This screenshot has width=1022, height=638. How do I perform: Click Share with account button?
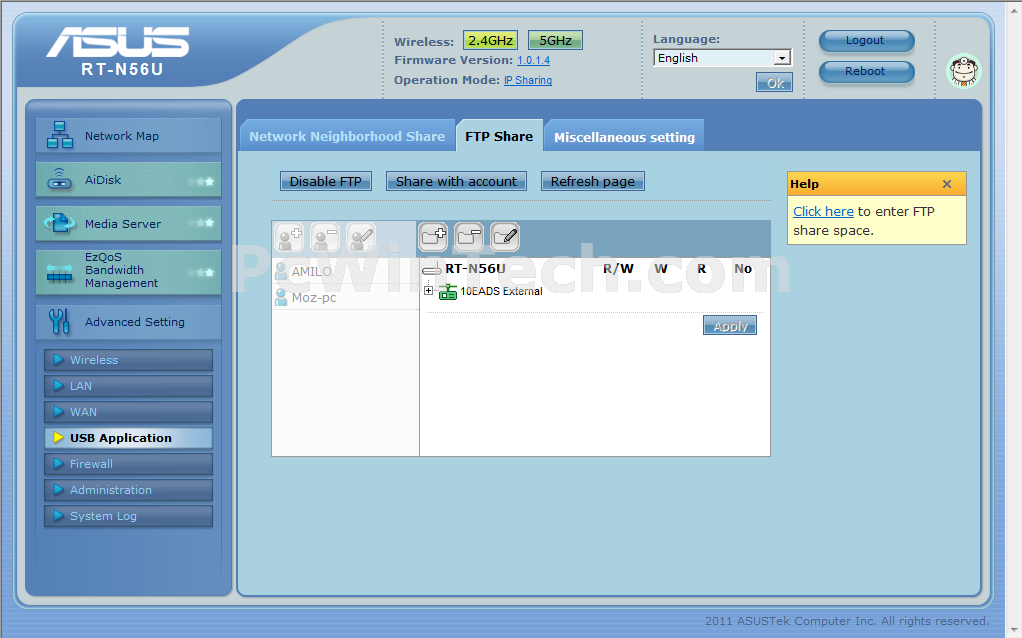pyautogui.click(x=456, y=181)
